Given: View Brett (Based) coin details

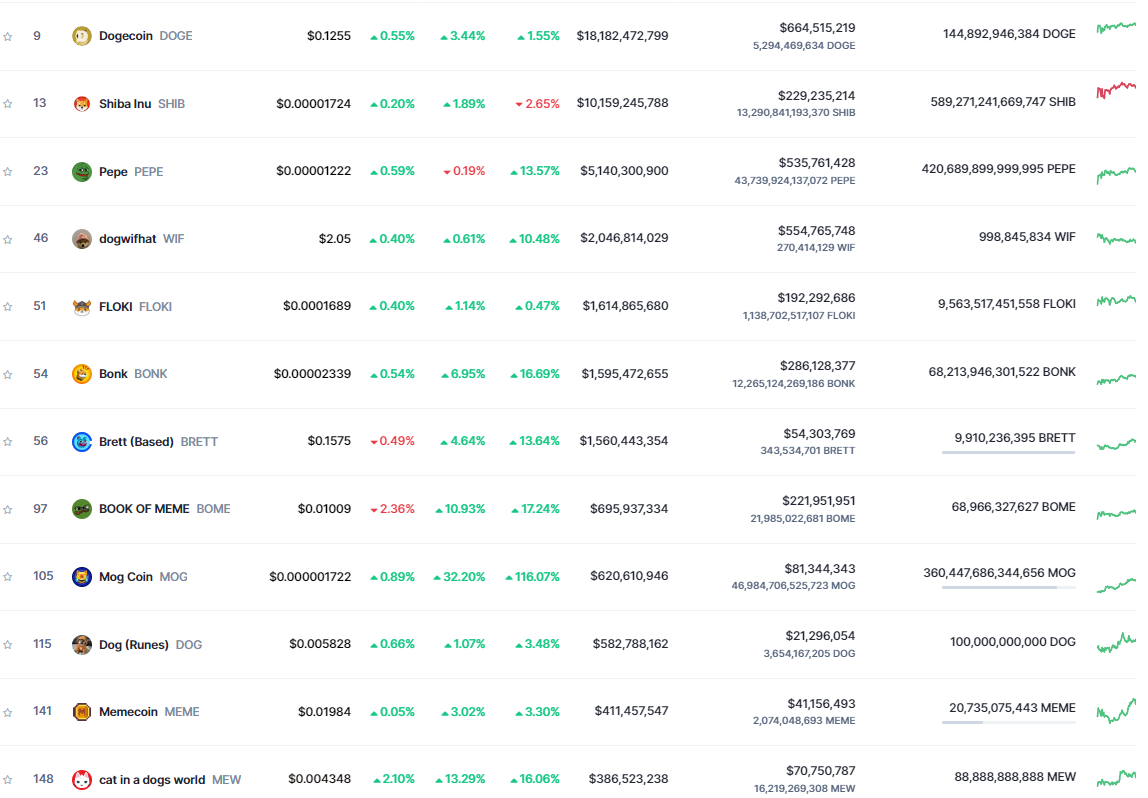Looking at the screenshot, I should tap(136, 441).
